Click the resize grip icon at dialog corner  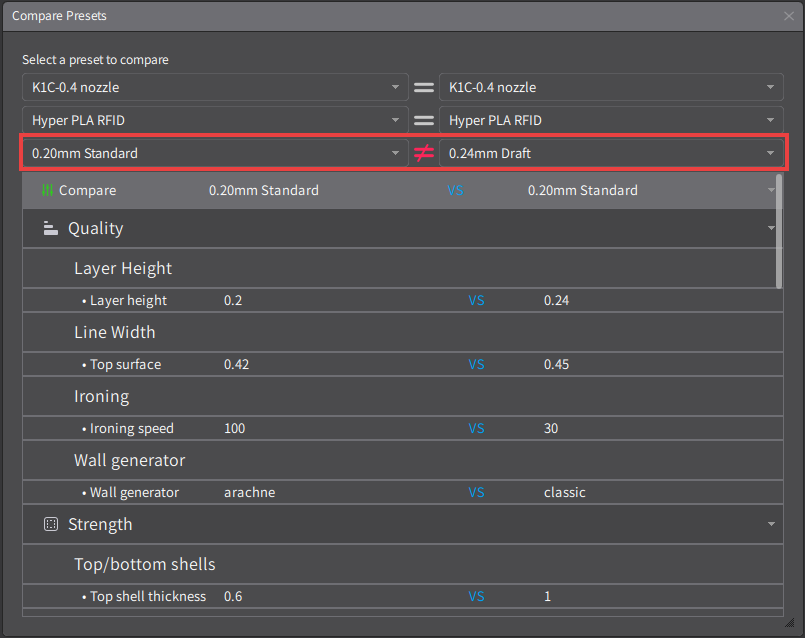[790, 623]
